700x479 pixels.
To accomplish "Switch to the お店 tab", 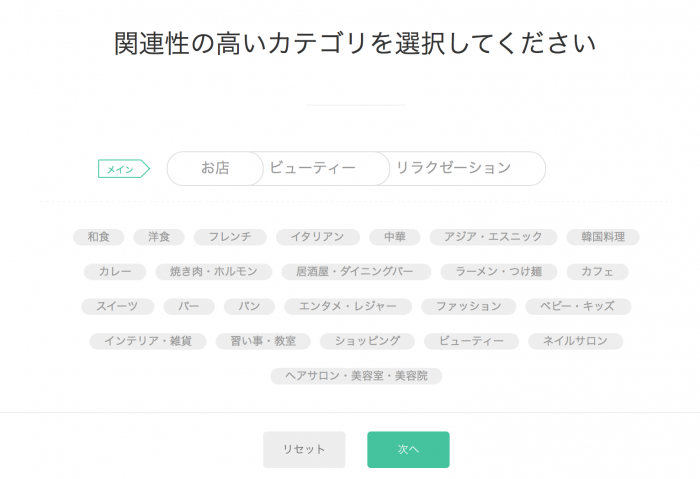I will click(215, 168).
